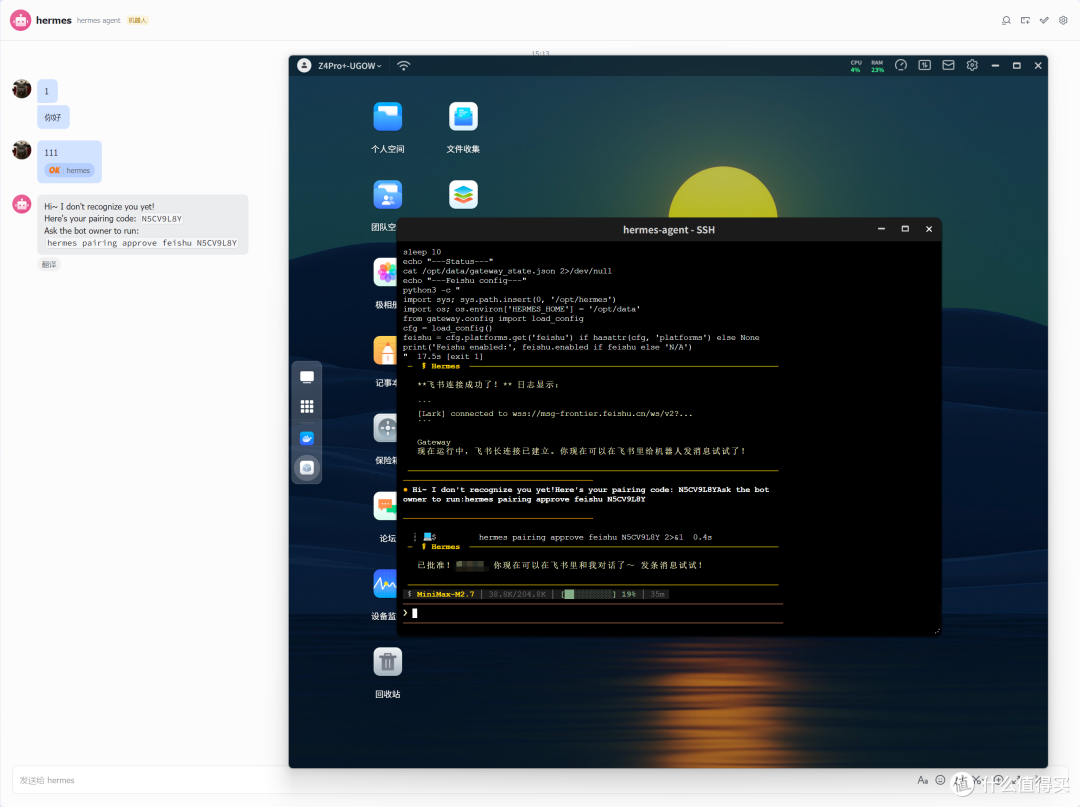The width and height of the screenshot is (1080, 807).
Task: Click the Wi-Fi status icon
Action: [404, 65]
